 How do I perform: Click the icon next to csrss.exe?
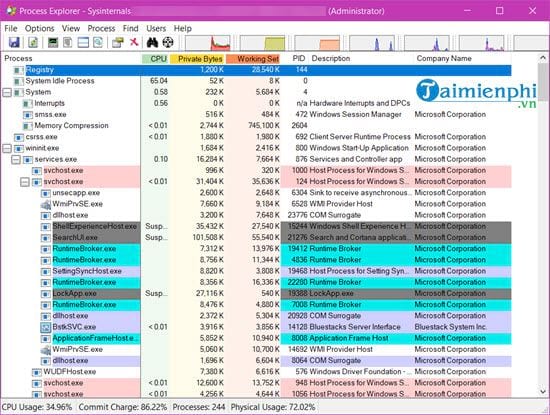(19, 137)
